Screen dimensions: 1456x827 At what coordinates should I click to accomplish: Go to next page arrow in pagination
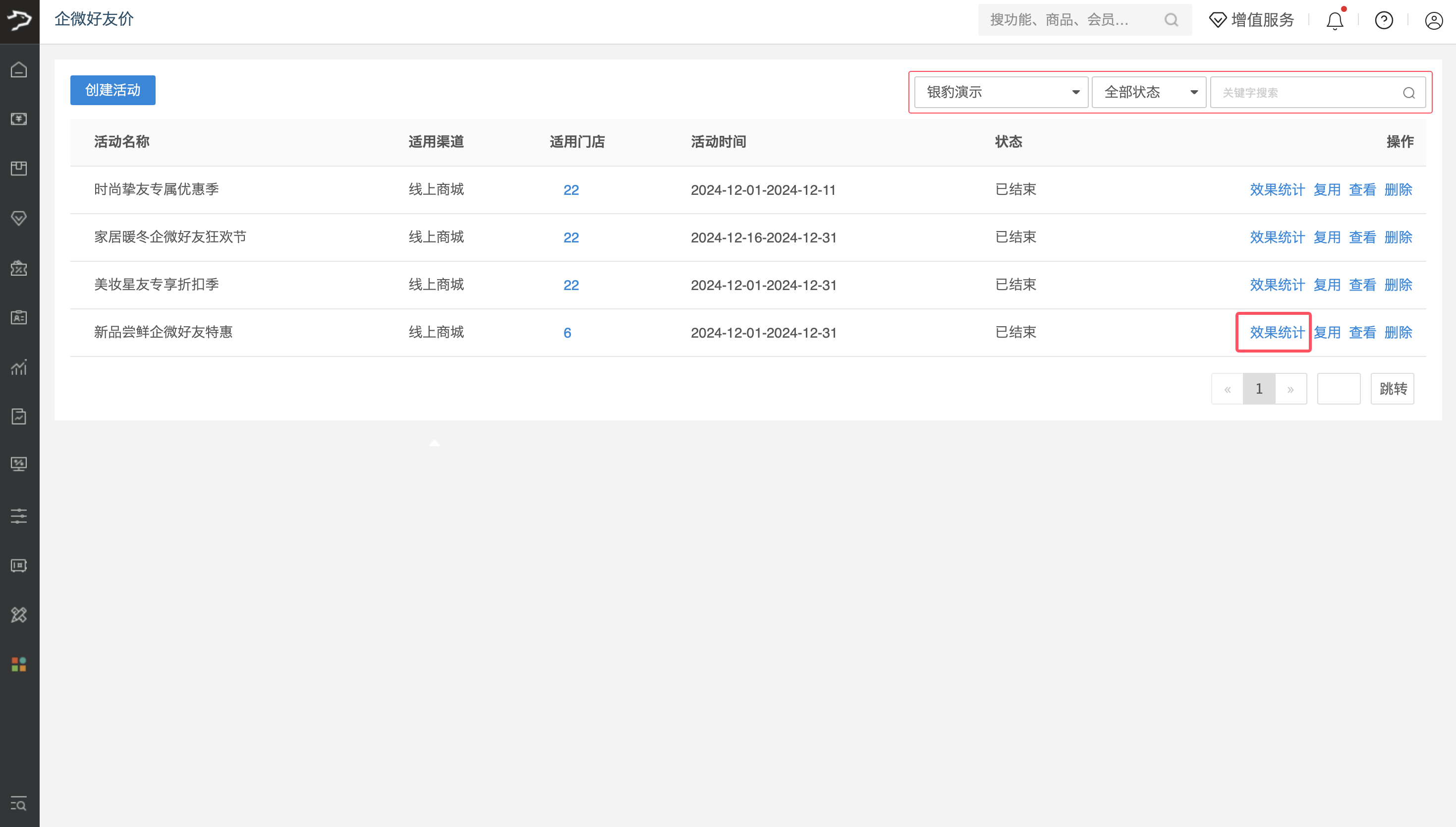click(x=1290, y=389)
